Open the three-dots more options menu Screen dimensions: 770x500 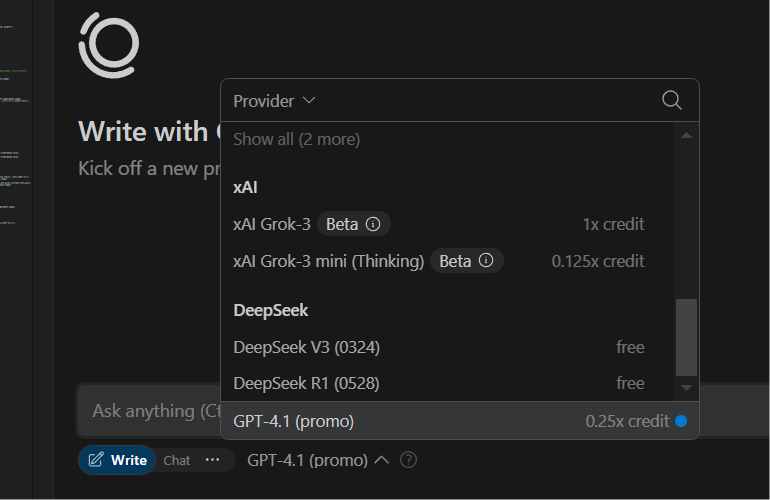[212, 460]
